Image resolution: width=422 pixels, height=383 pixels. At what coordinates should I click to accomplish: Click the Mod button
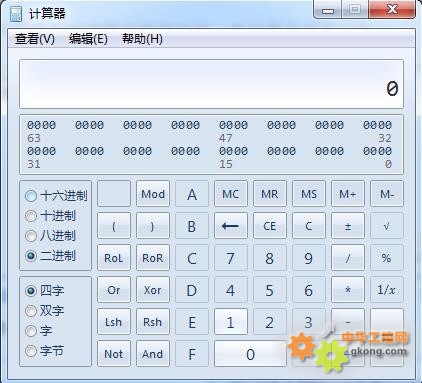(153, 194)
